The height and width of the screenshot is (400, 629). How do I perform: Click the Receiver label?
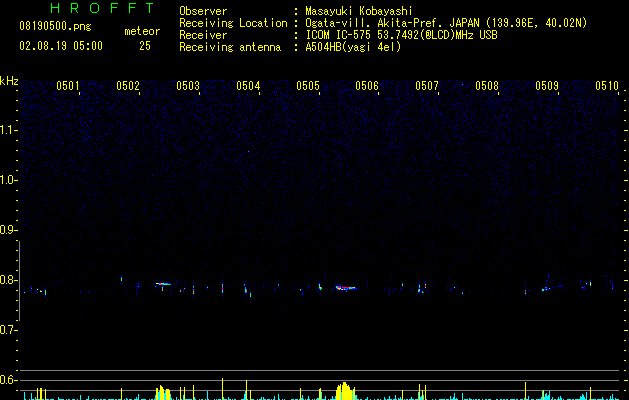click(203, 35)
